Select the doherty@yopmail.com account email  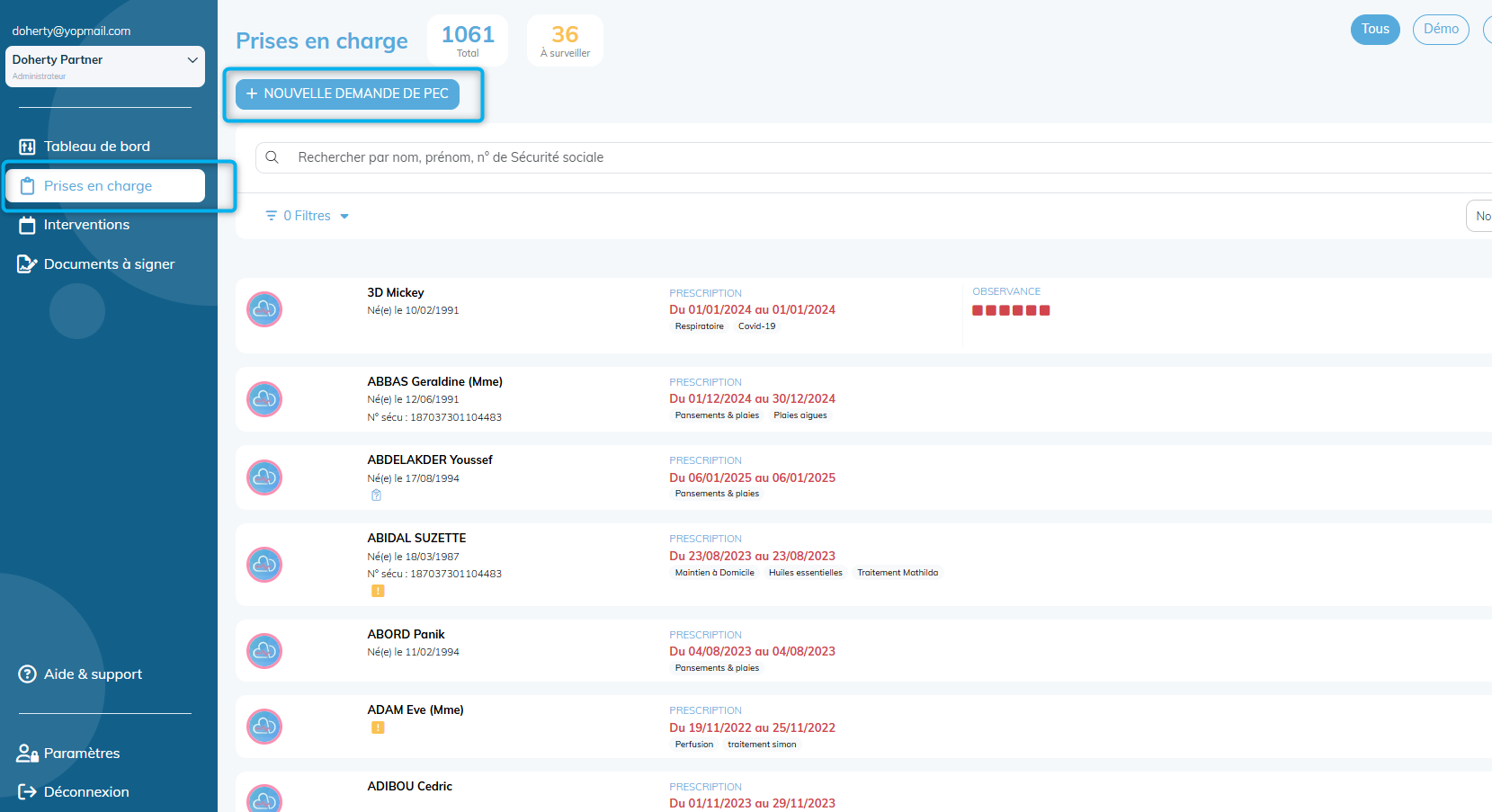(71, 31)
